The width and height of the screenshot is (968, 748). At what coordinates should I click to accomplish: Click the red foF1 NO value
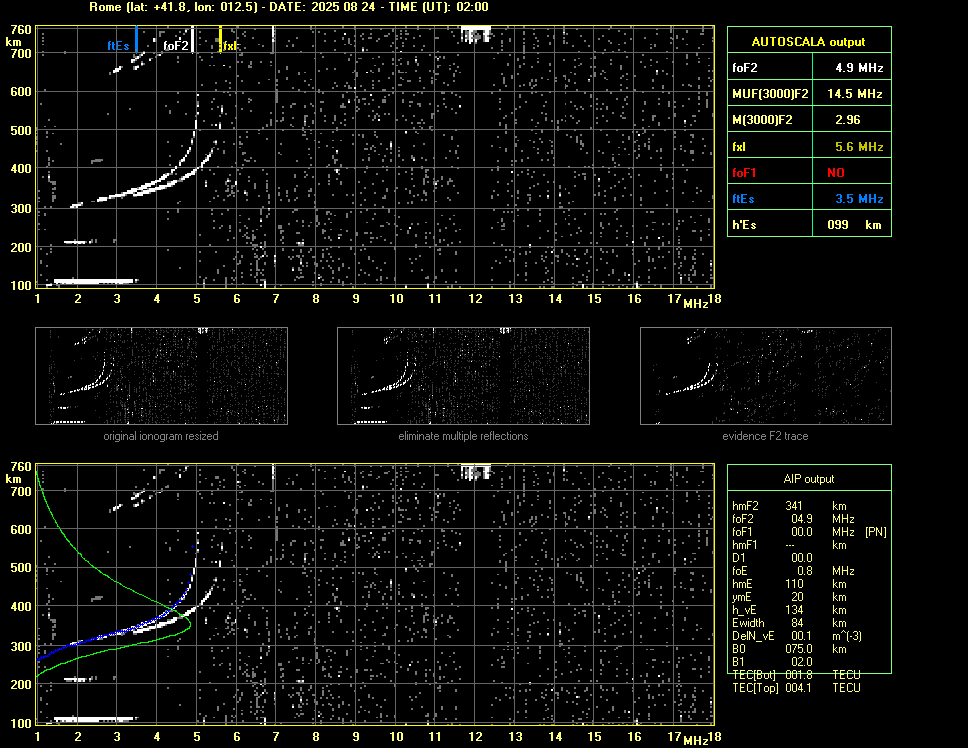pyautogui.click(x=836, y=173)
